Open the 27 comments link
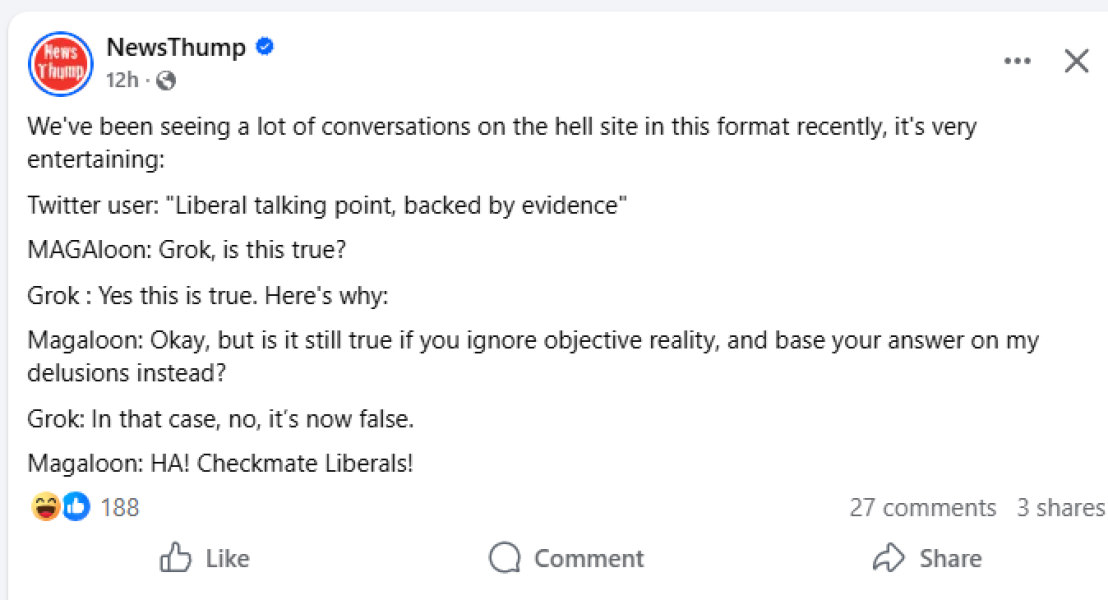This screenshot has height=600, width=1108. 922,508
